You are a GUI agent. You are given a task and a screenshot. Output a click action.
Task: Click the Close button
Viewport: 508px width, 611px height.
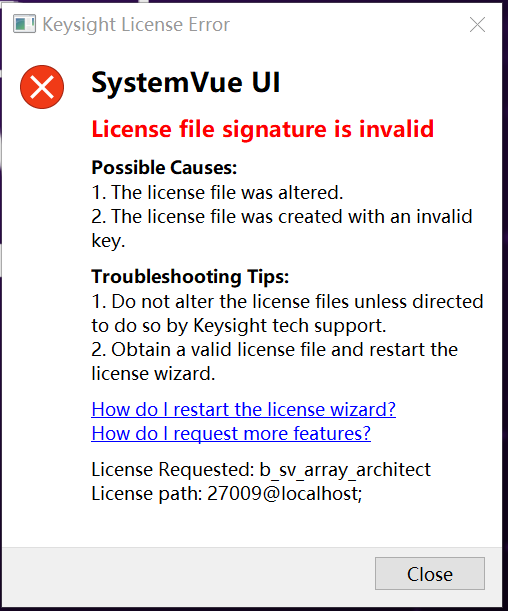coord(430,574)
